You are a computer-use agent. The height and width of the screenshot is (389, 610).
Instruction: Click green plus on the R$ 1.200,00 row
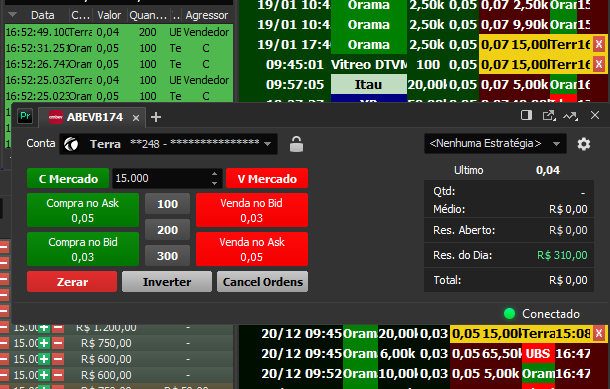click(x=44, y=327)
